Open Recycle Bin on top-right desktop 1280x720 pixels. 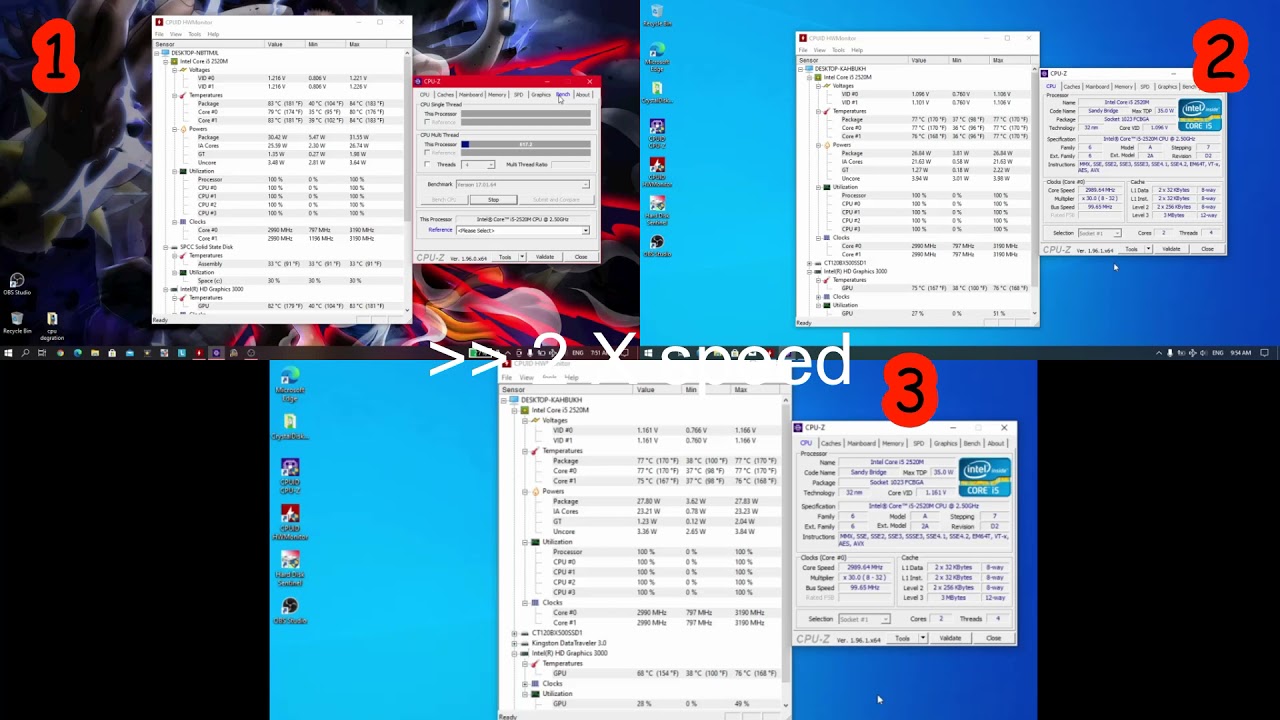657,14
